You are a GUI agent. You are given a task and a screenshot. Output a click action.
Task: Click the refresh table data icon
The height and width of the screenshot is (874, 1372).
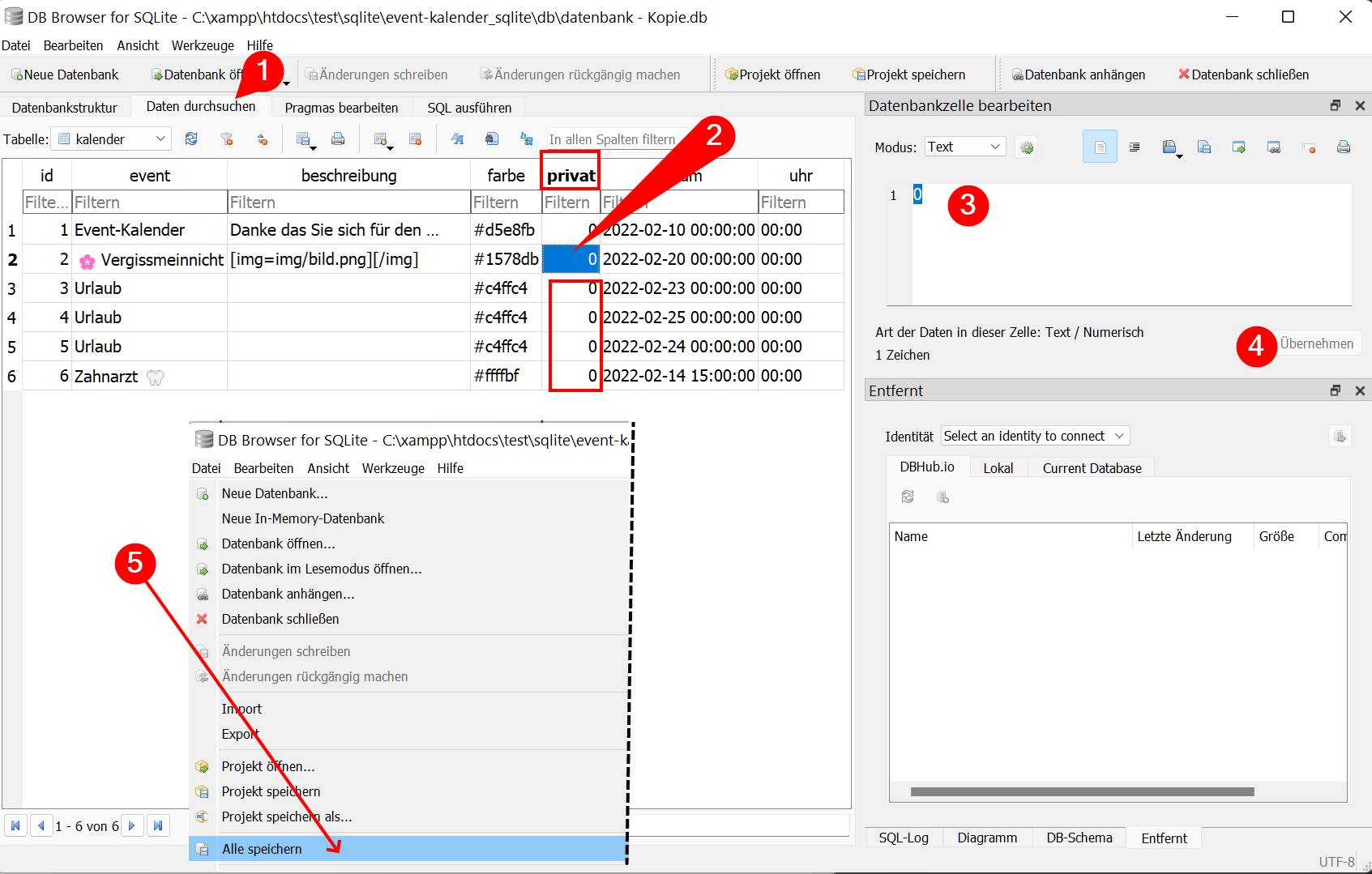(191, 139)
